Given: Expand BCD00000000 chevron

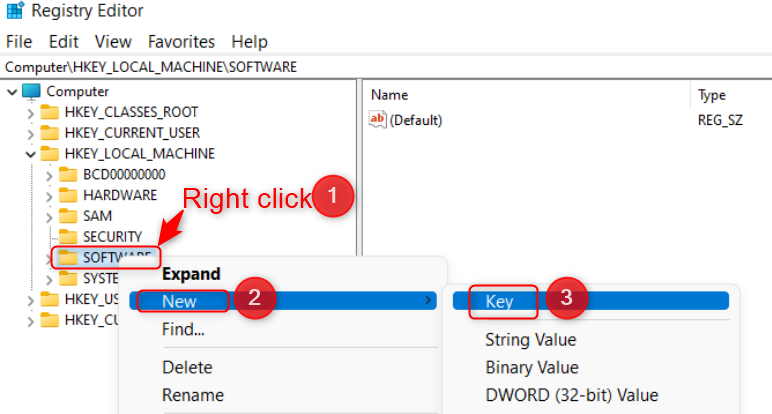Looking at the screenshot, I should pos(49,175).
